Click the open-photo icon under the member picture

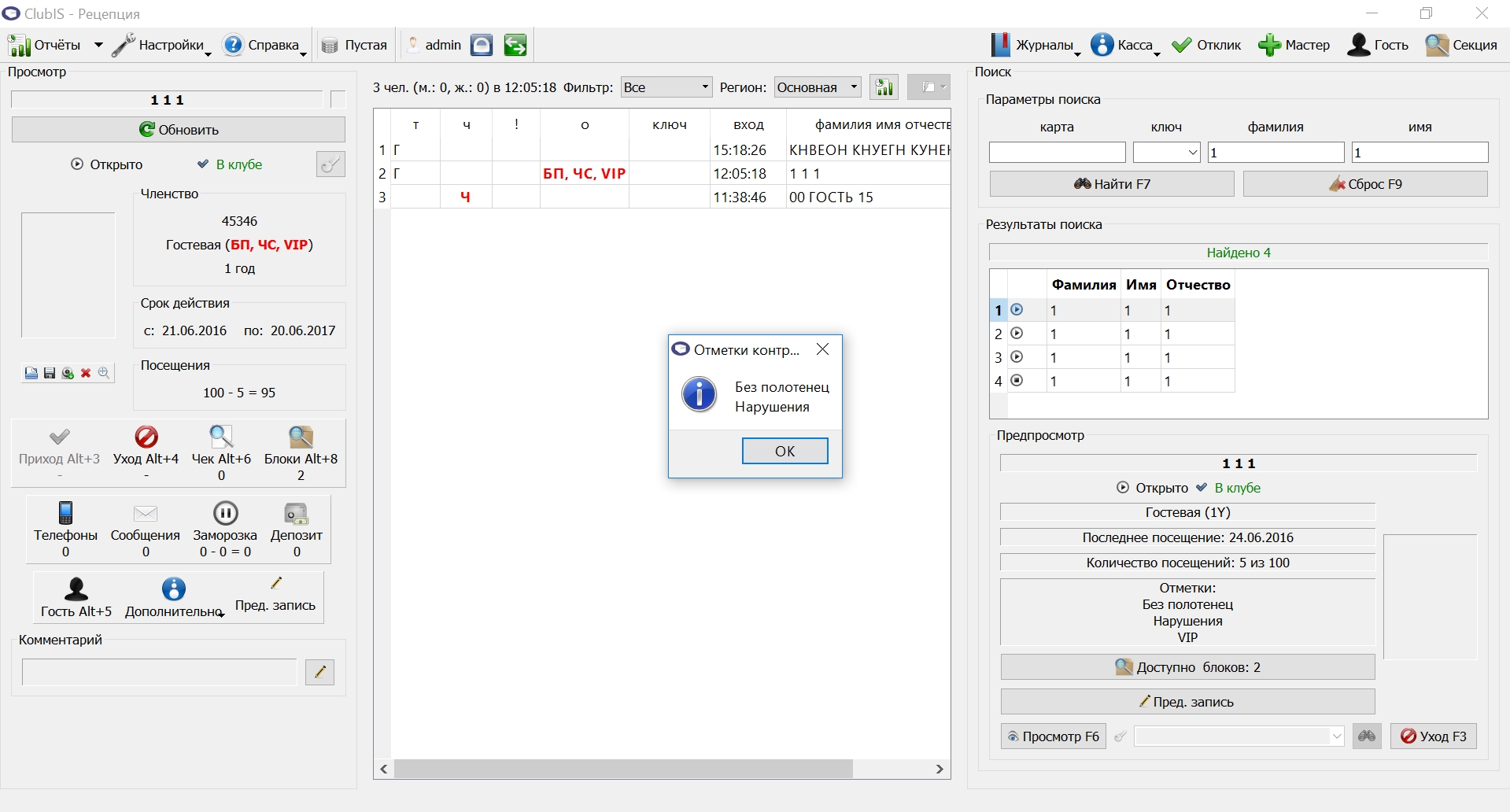[x=31, y=373]
